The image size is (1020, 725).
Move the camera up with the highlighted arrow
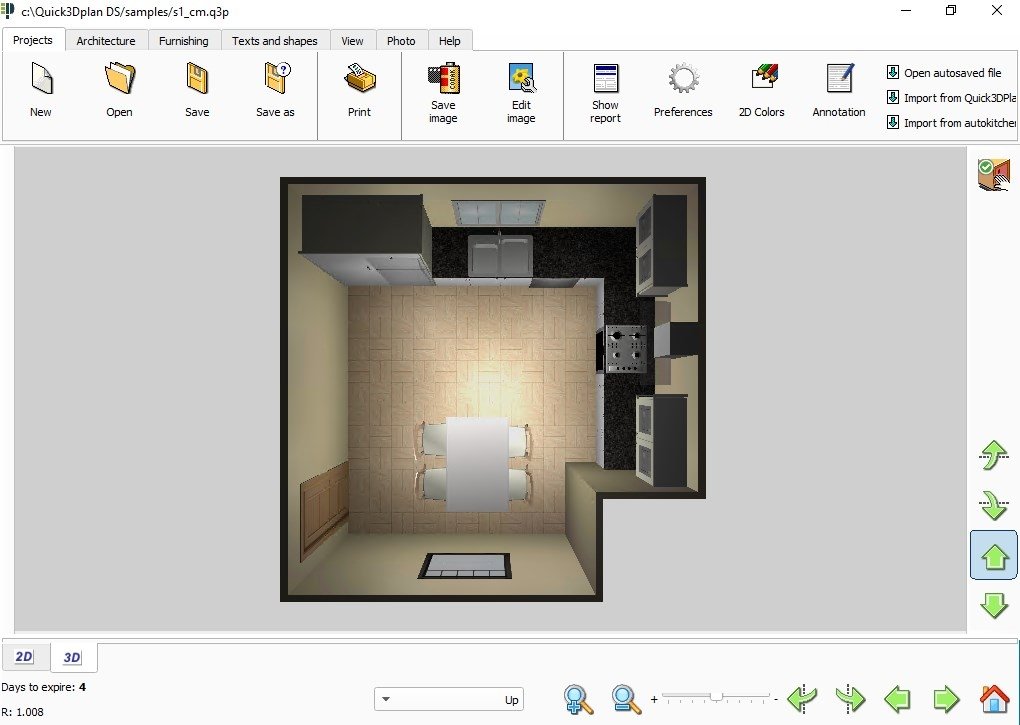[x=994, y=555]
